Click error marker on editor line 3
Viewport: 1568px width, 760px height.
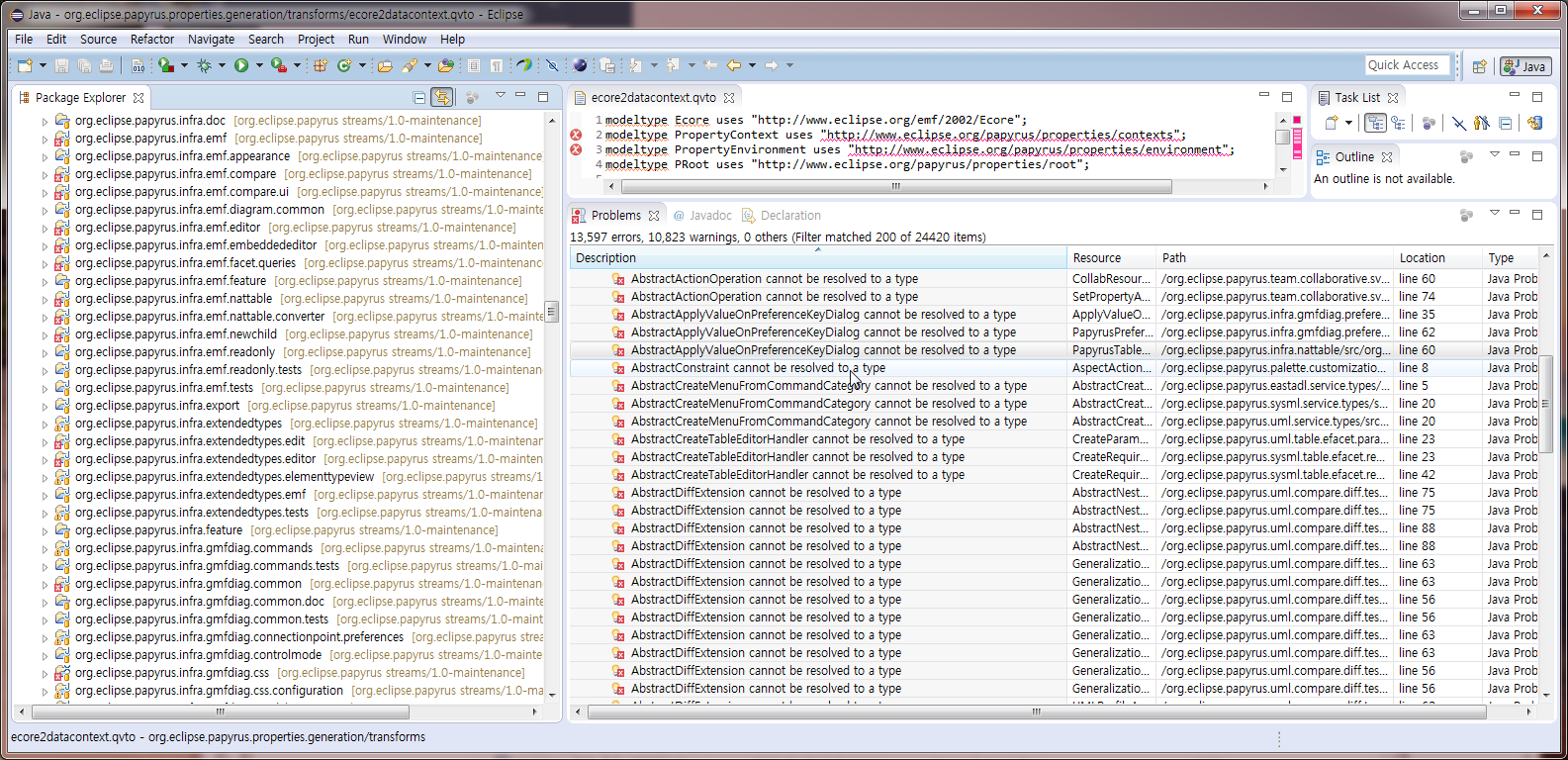click(576, 149)
